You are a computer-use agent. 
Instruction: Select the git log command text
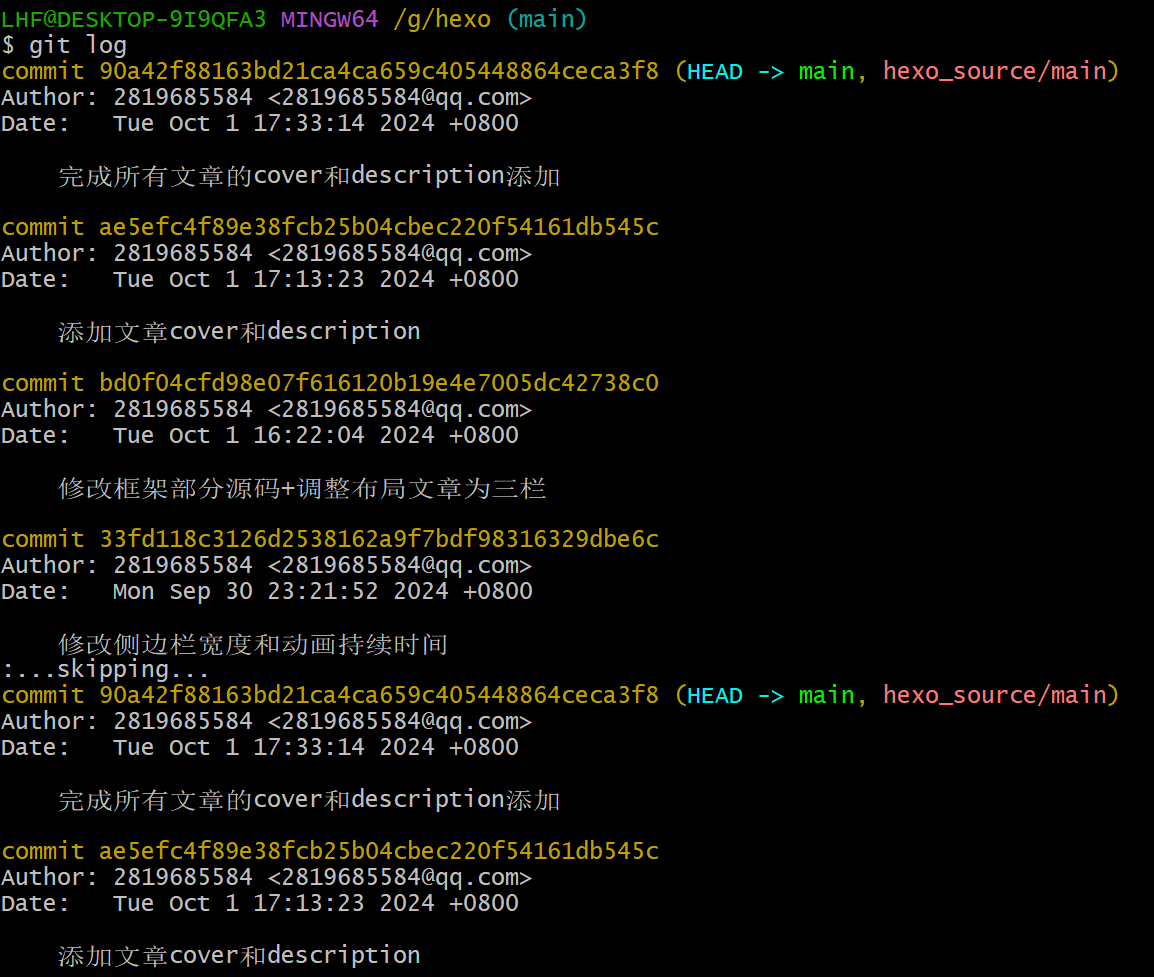(80, 45)
